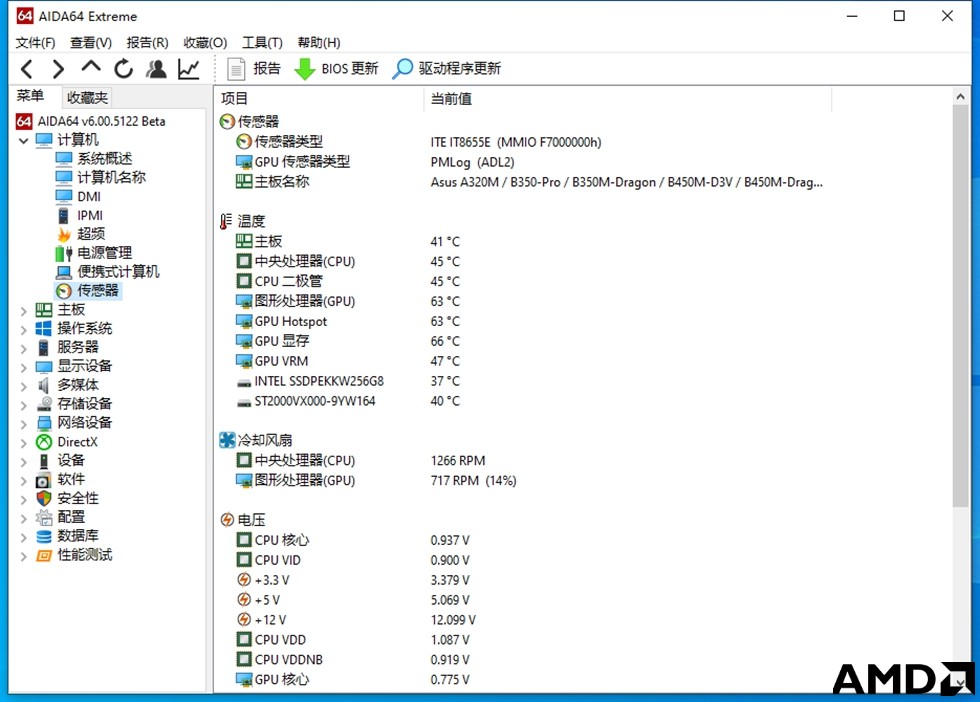Image resolution: width=980 pixels, height=702 pixels.
Task: Select the 系统概述 monitor icon in the tree
Action: pos(63,159)
